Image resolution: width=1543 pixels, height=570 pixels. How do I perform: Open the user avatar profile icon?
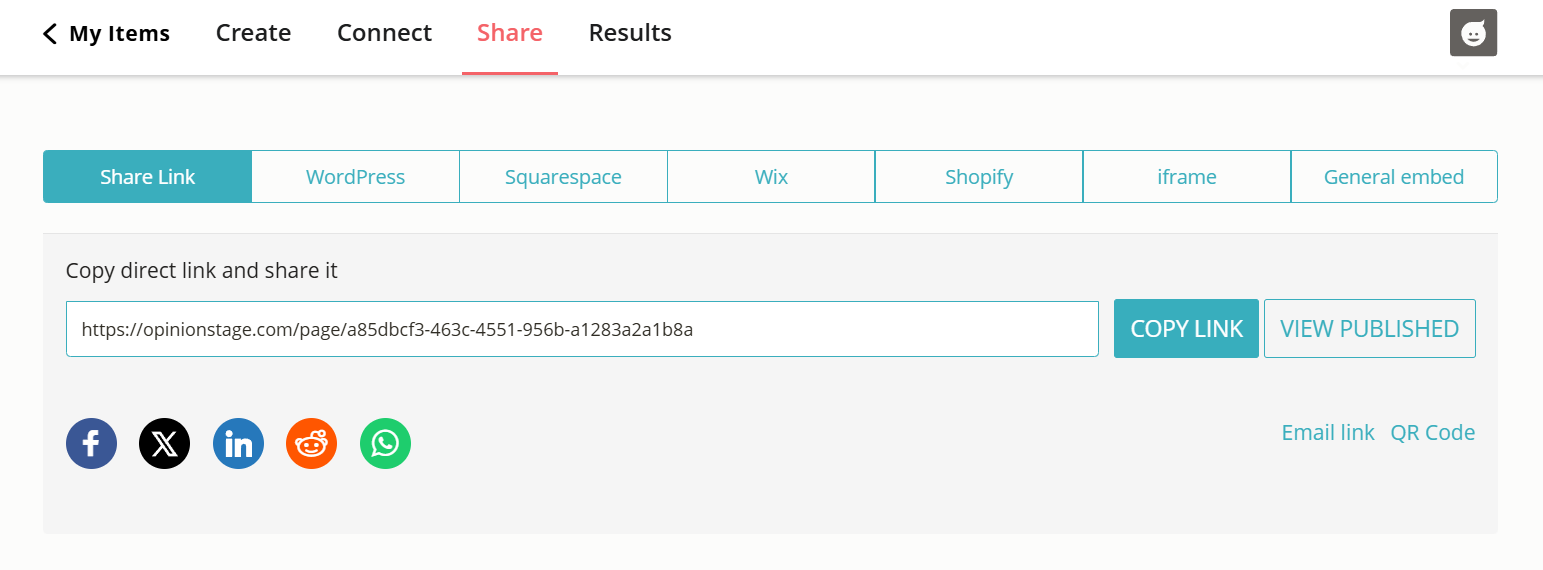point(1472,33)
